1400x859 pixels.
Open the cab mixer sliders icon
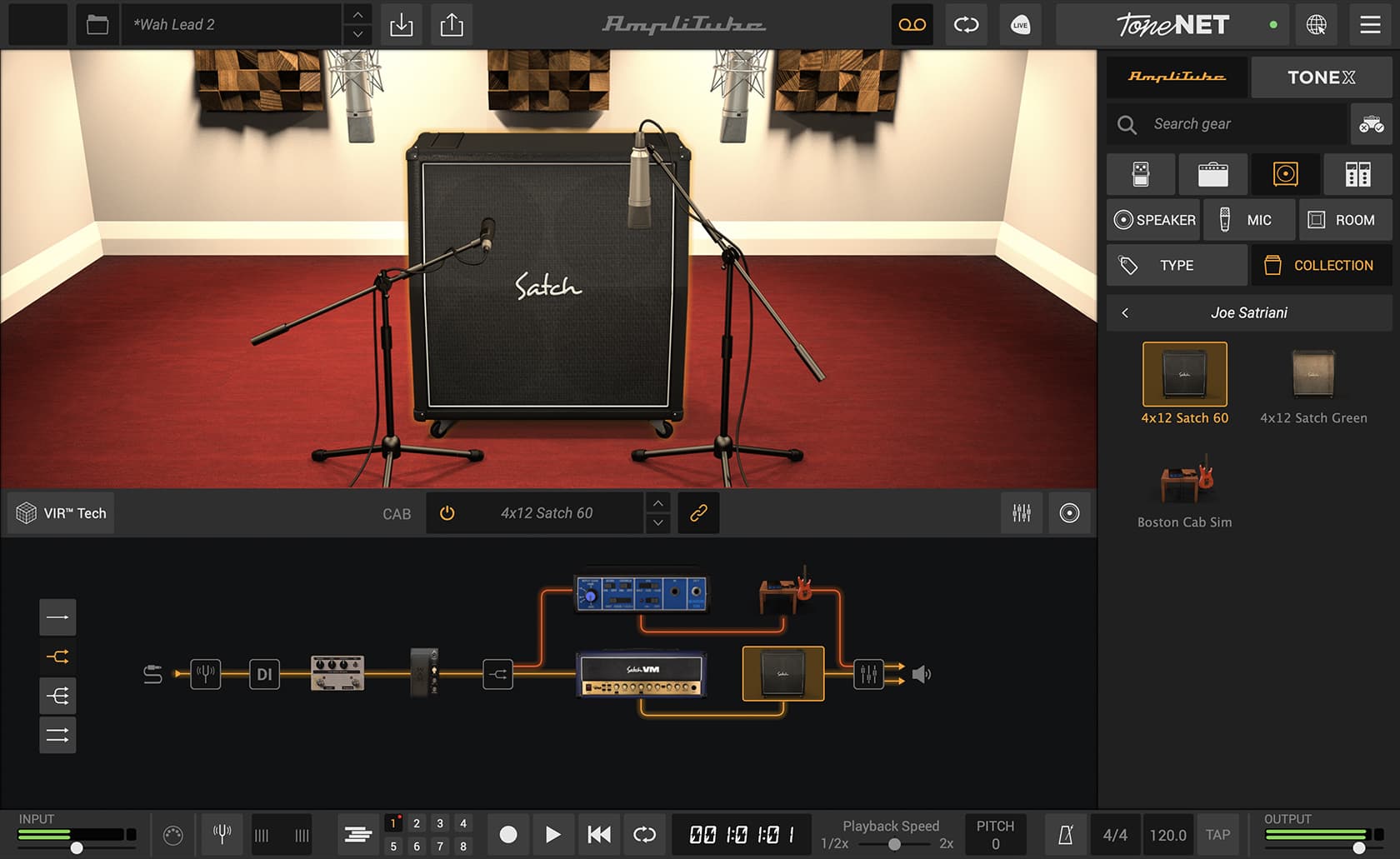pos(1022,513)
